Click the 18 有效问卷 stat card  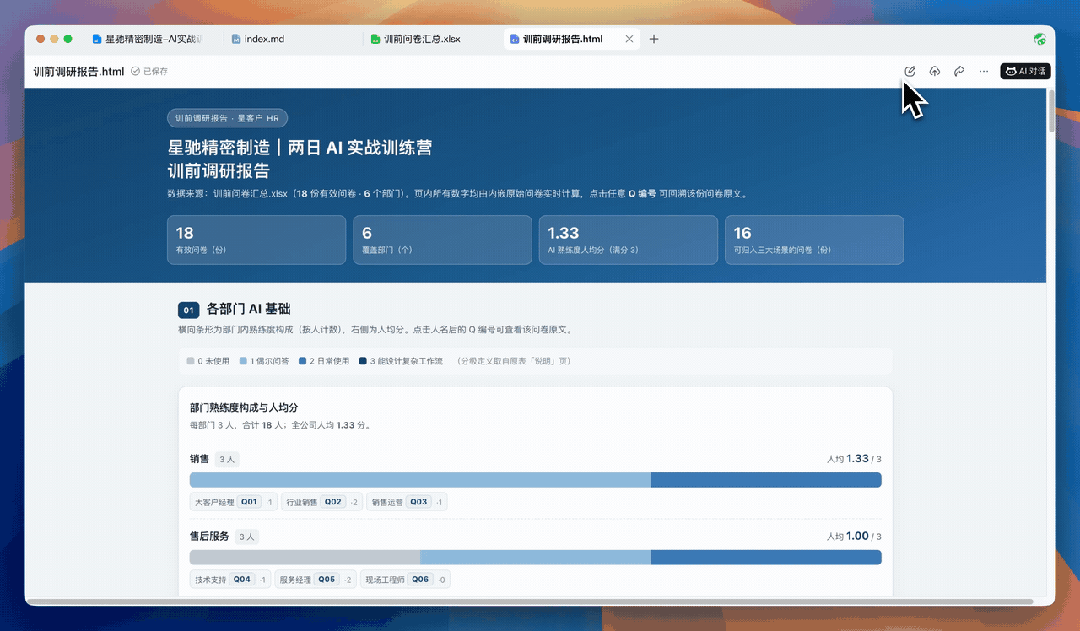click(x=256, y=240)
